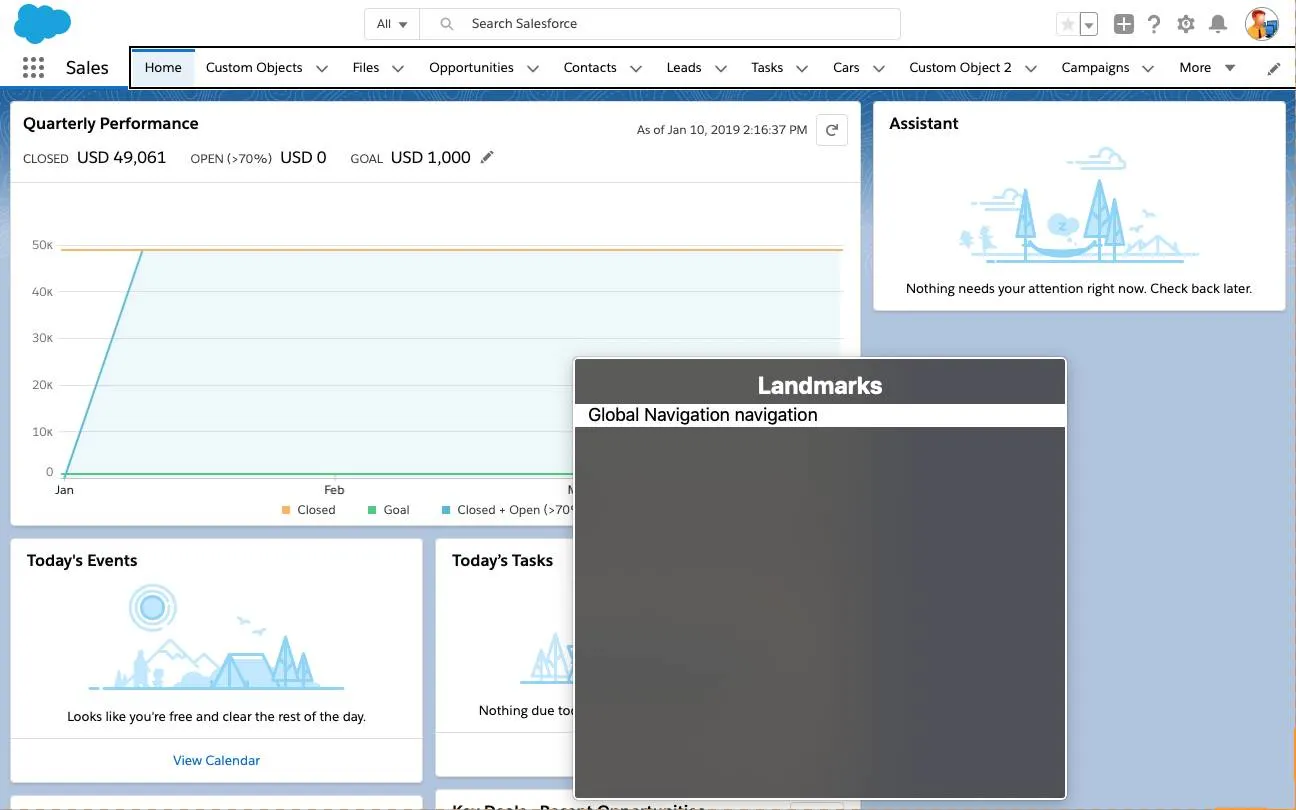This screenshot has width=1296, height=810.
Task: Click the Salesforce cloud logo
Action: (x=42, y=24)
